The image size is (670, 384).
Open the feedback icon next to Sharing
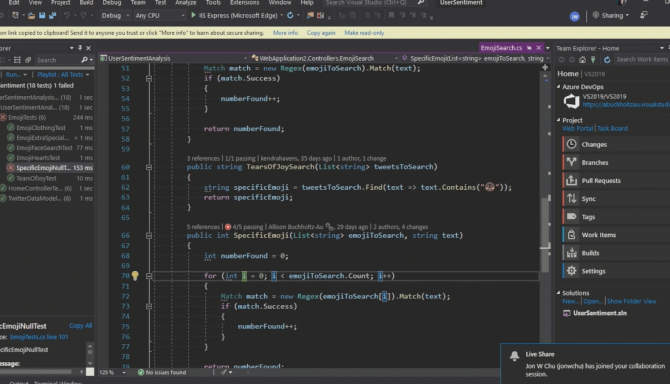point(644,15)
